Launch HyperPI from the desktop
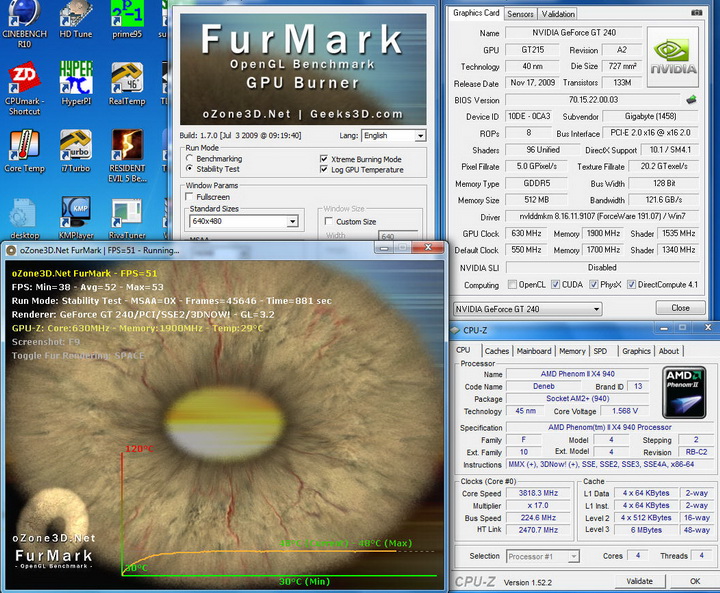This screenshot has width=720, height=593. pyautogui.click(x=76, y=83)
